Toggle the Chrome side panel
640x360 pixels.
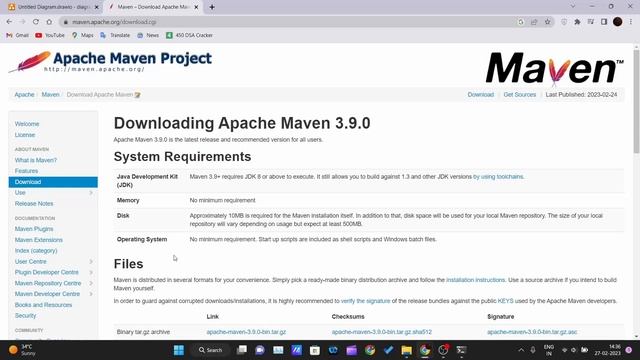click(x=604, y=22)
